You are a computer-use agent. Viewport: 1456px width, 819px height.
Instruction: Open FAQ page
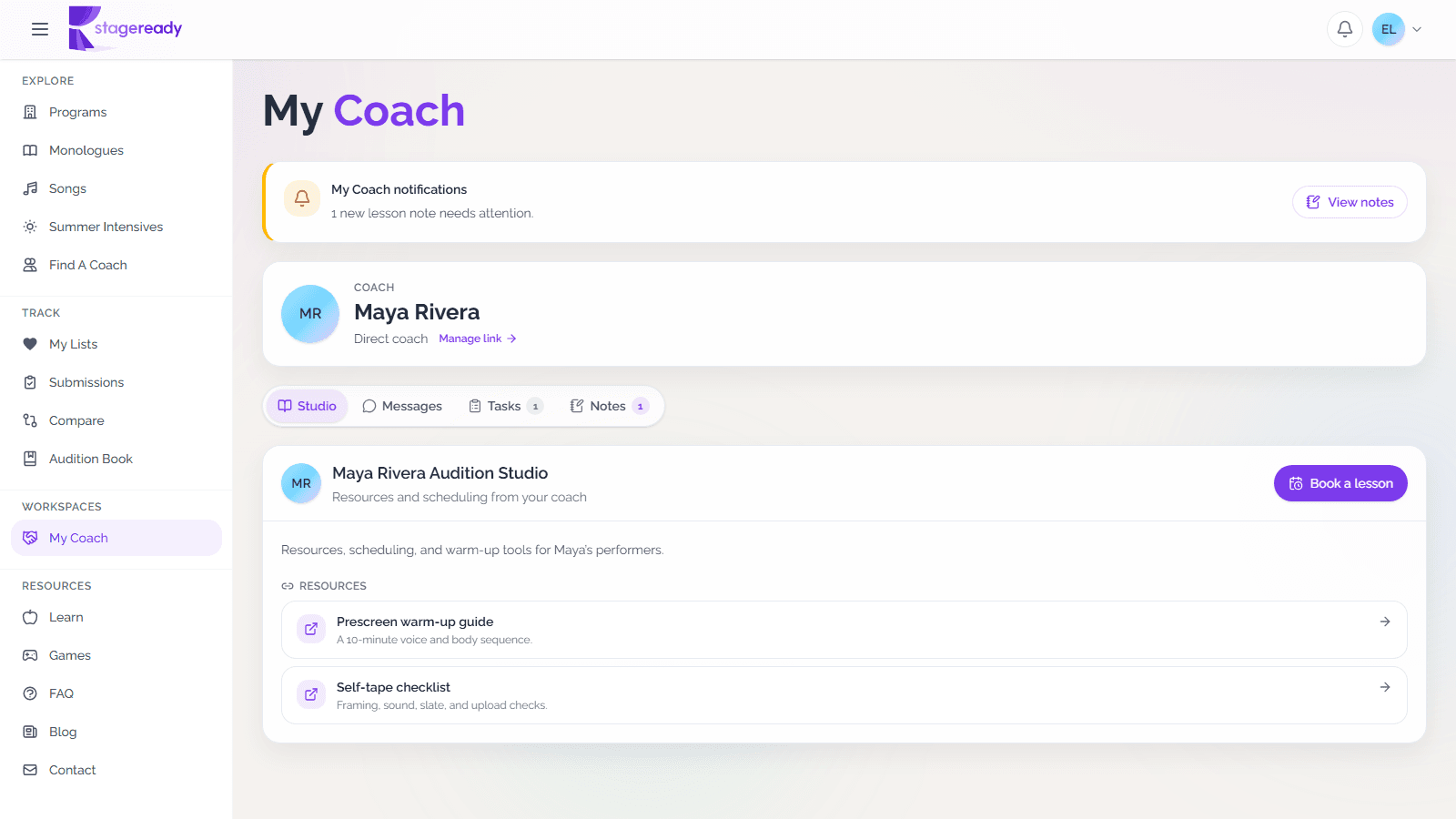116,693
